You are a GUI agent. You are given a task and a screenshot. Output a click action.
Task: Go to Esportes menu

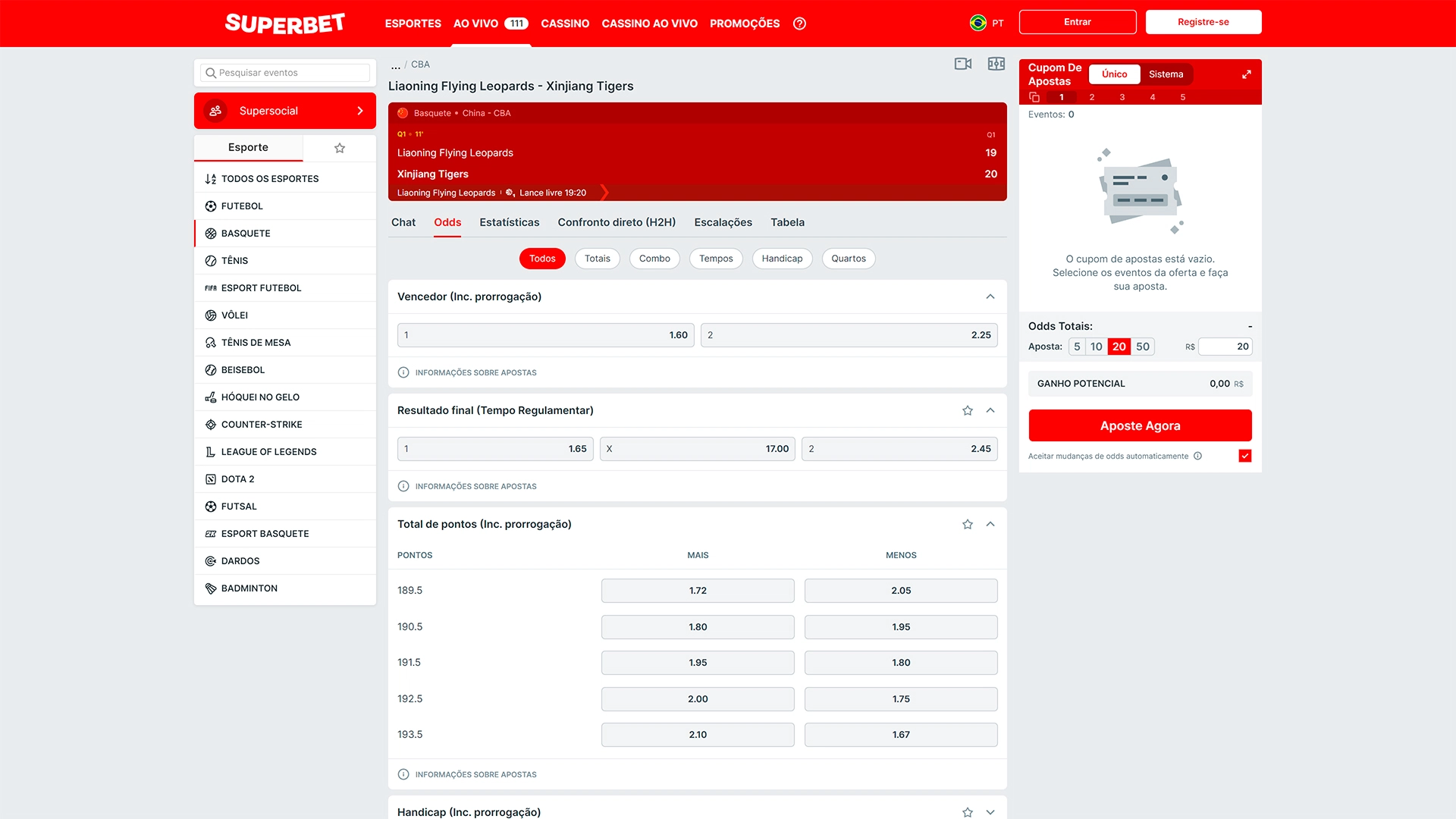(413, 24)
